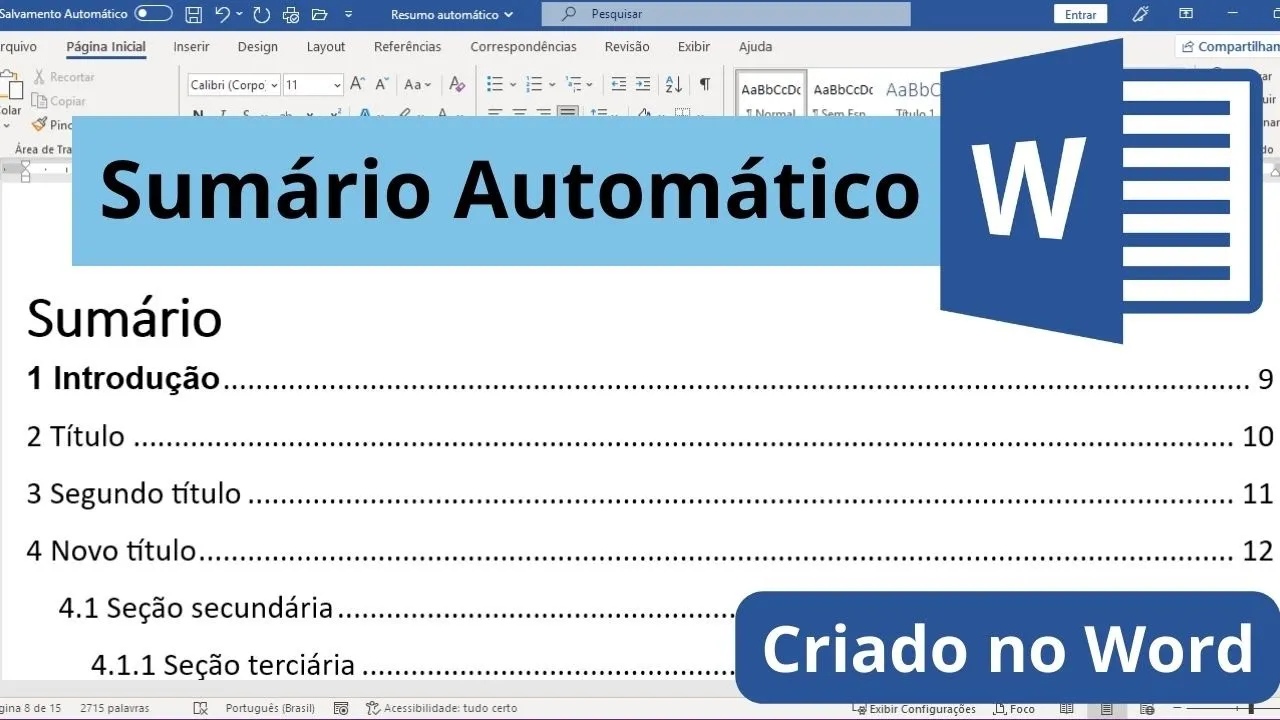Viewport: 1280px width, 720px height.
Task: Click the Copiar copy command
Action: 59,101
